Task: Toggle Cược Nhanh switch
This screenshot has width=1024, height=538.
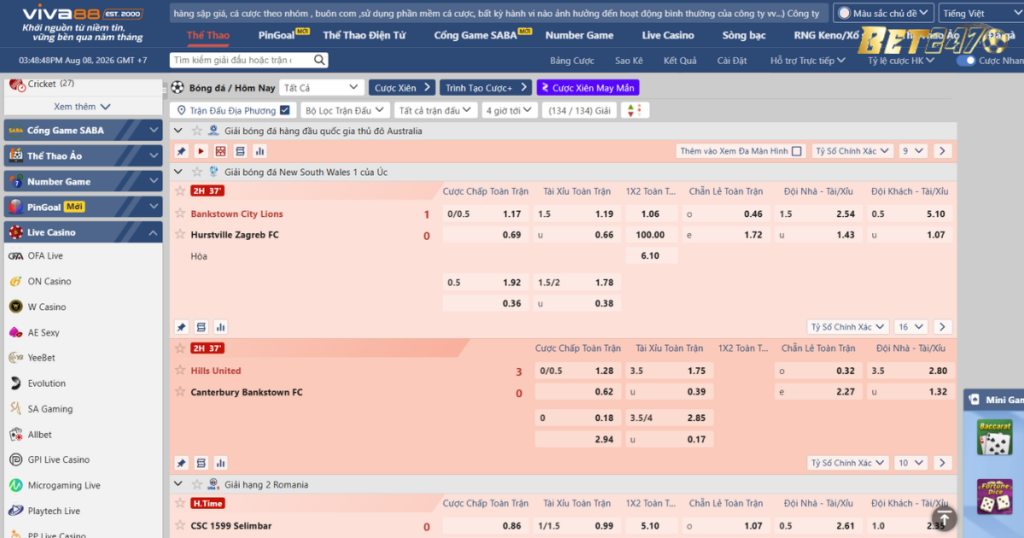Action: point(965,60)
